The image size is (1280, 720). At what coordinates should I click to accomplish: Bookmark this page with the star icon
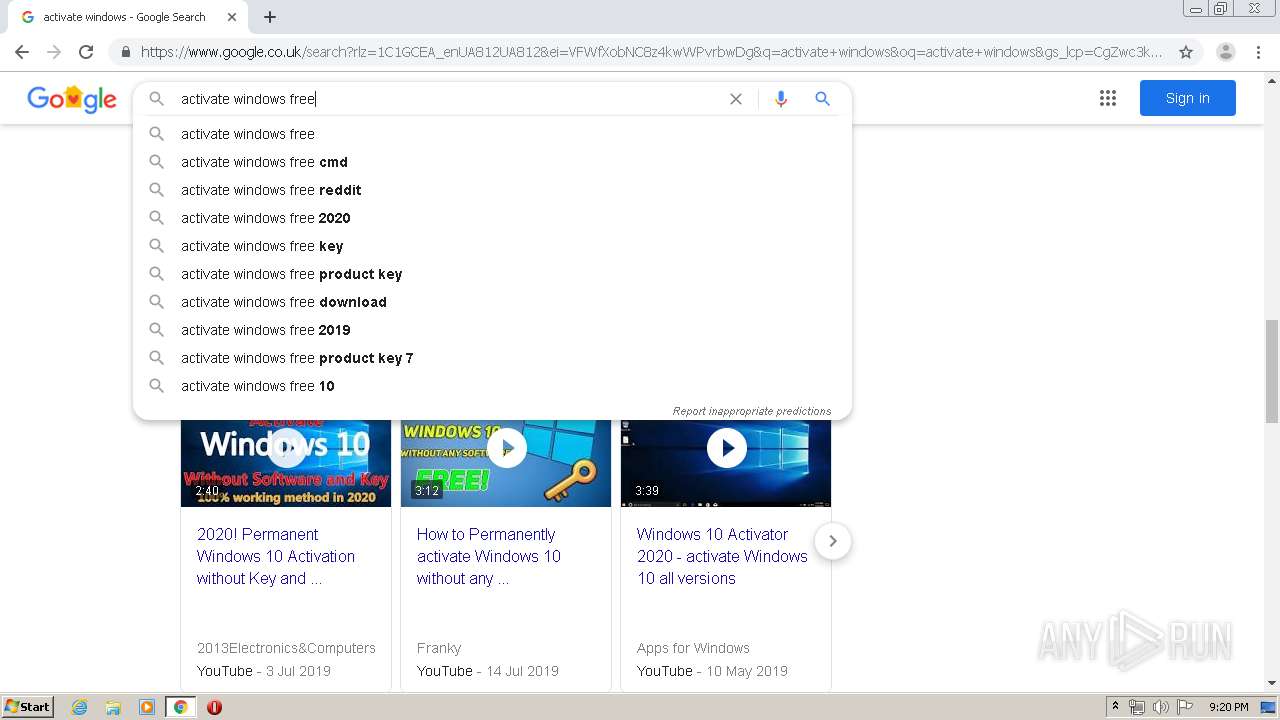click(1186, 52)
